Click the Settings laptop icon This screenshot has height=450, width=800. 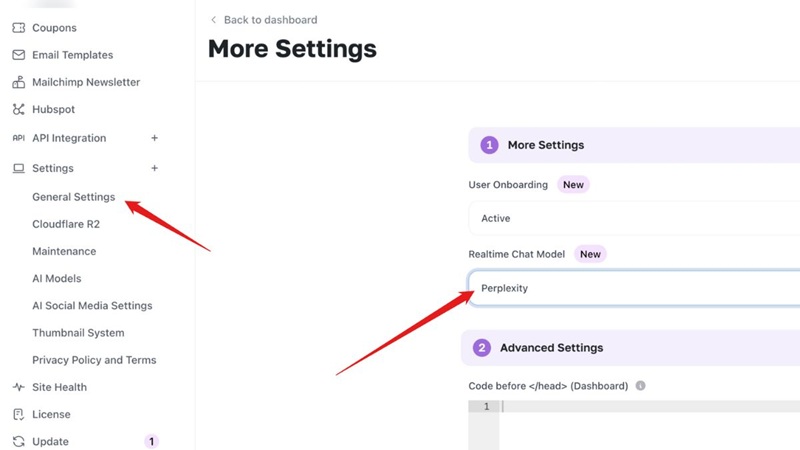(18, 168)
